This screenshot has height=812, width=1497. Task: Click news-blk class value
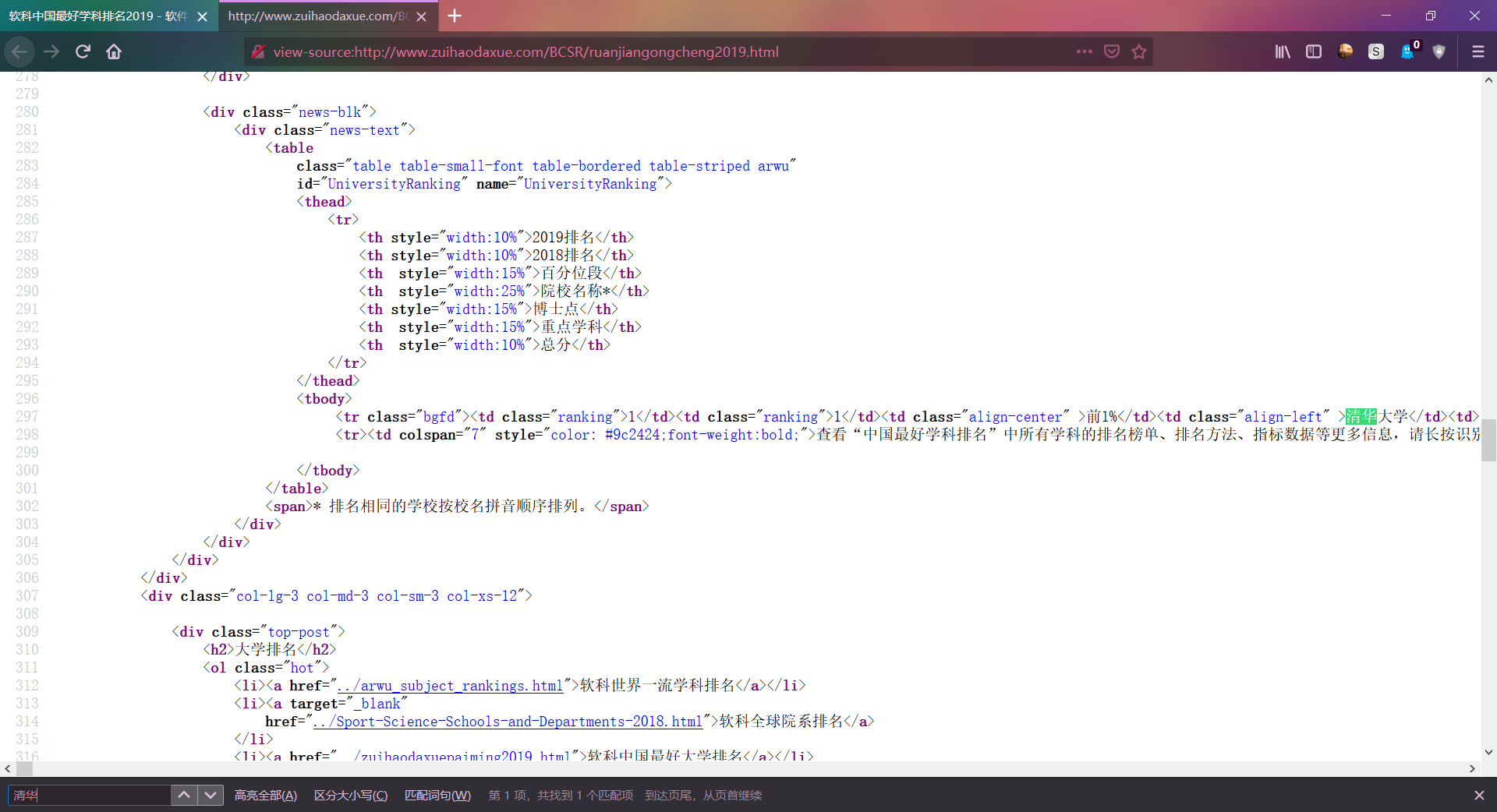pyautogui.click(x=330, y=112)
